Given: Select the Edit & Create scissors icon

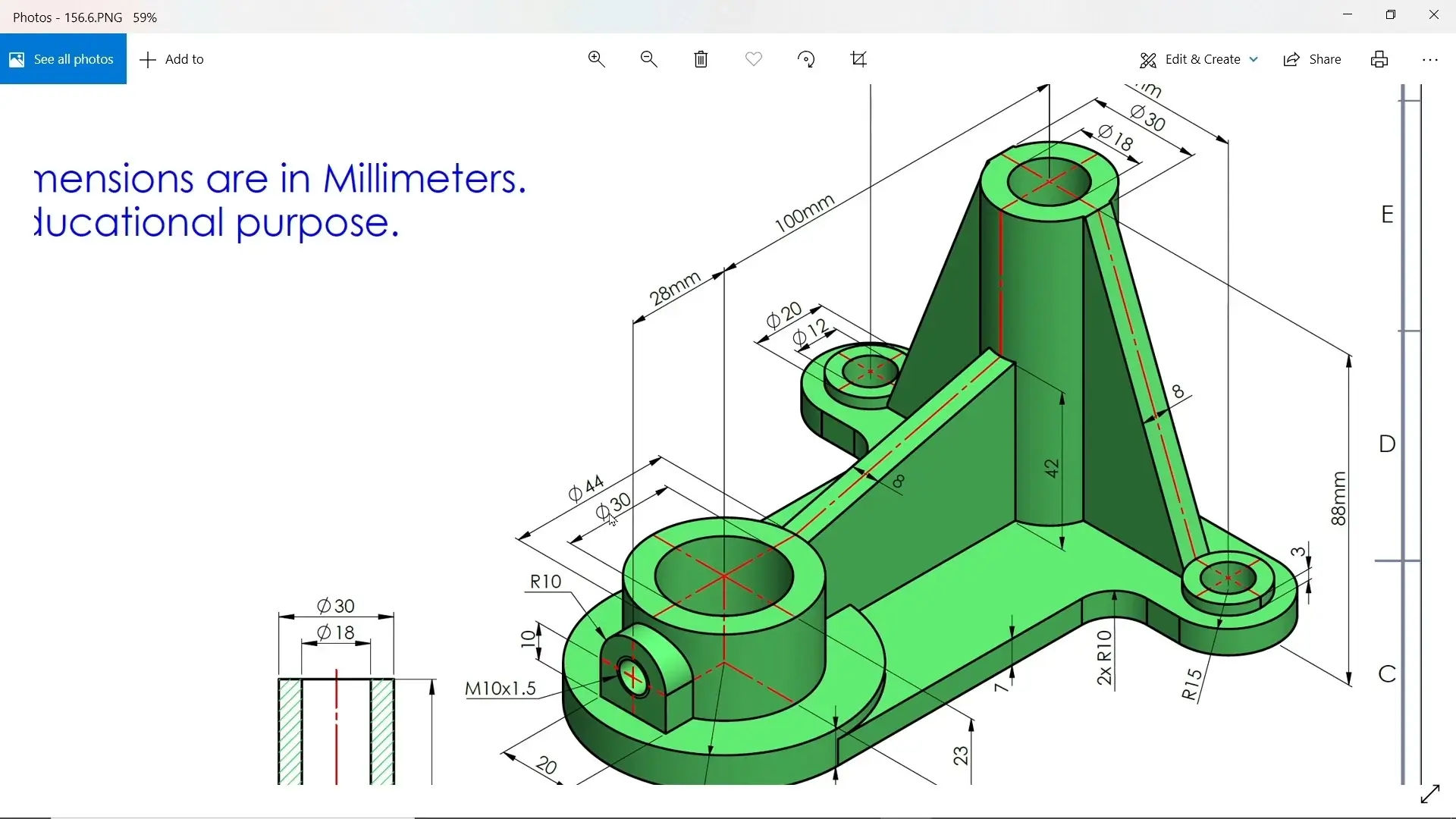Looking at the screenshot, I should coord(1148,58).
